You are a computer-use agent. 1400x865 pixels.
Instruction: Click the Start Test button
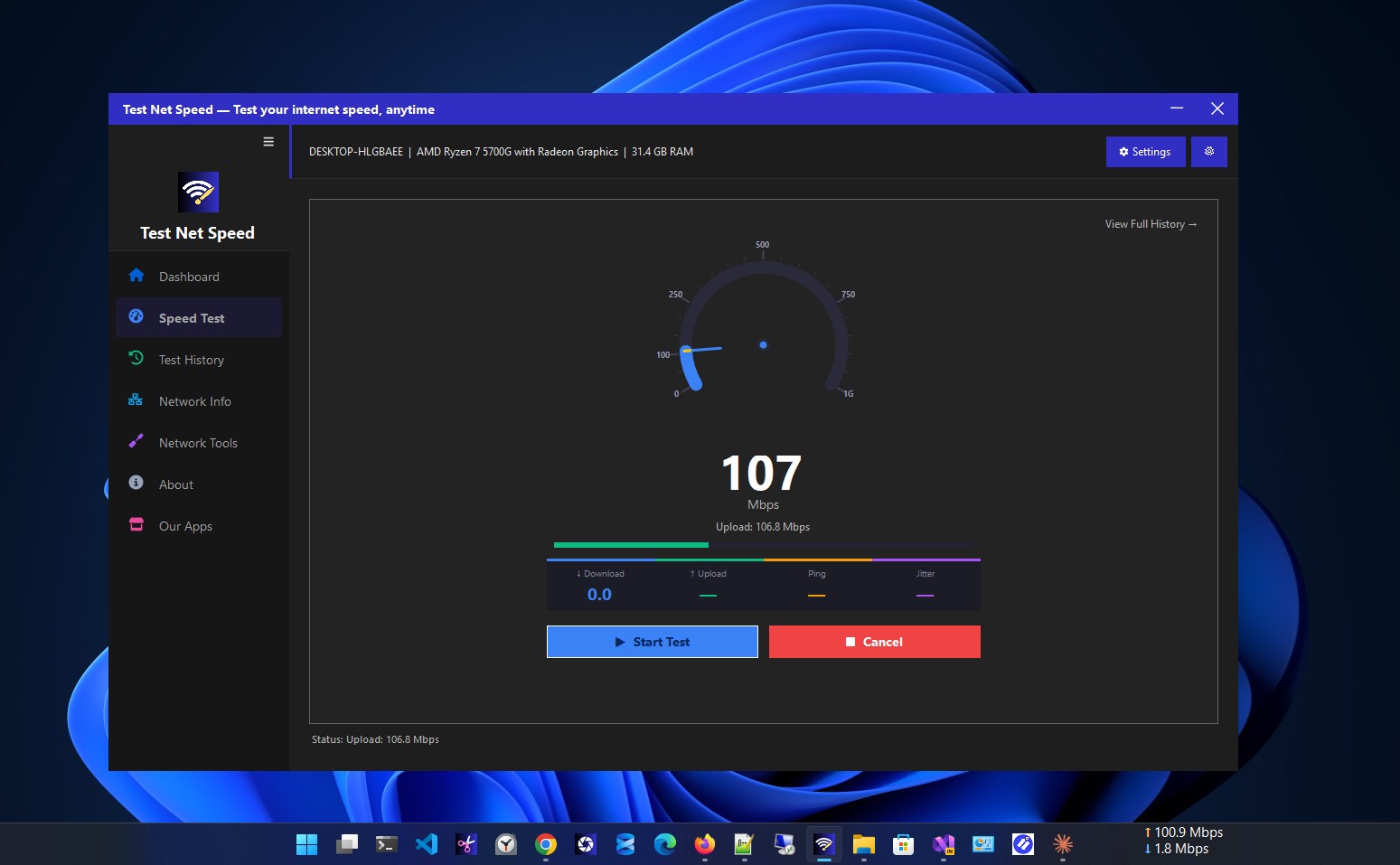[653, 642]
